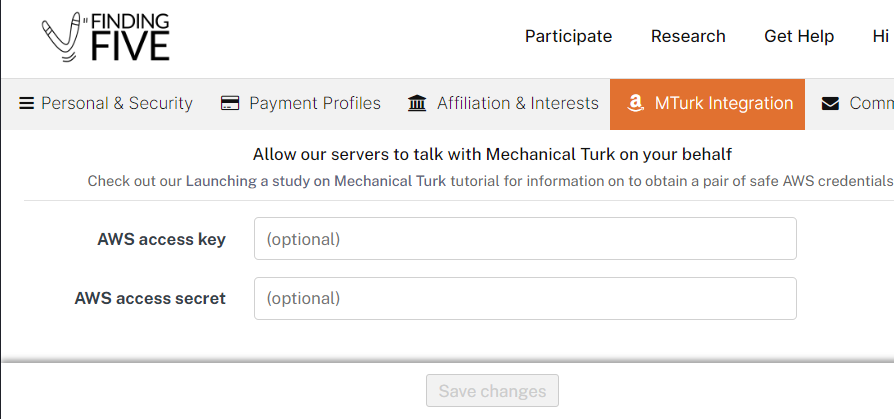Open the Personal & Security tab
894x419 pixels.
pyautogui.click(x=105, y=104)
